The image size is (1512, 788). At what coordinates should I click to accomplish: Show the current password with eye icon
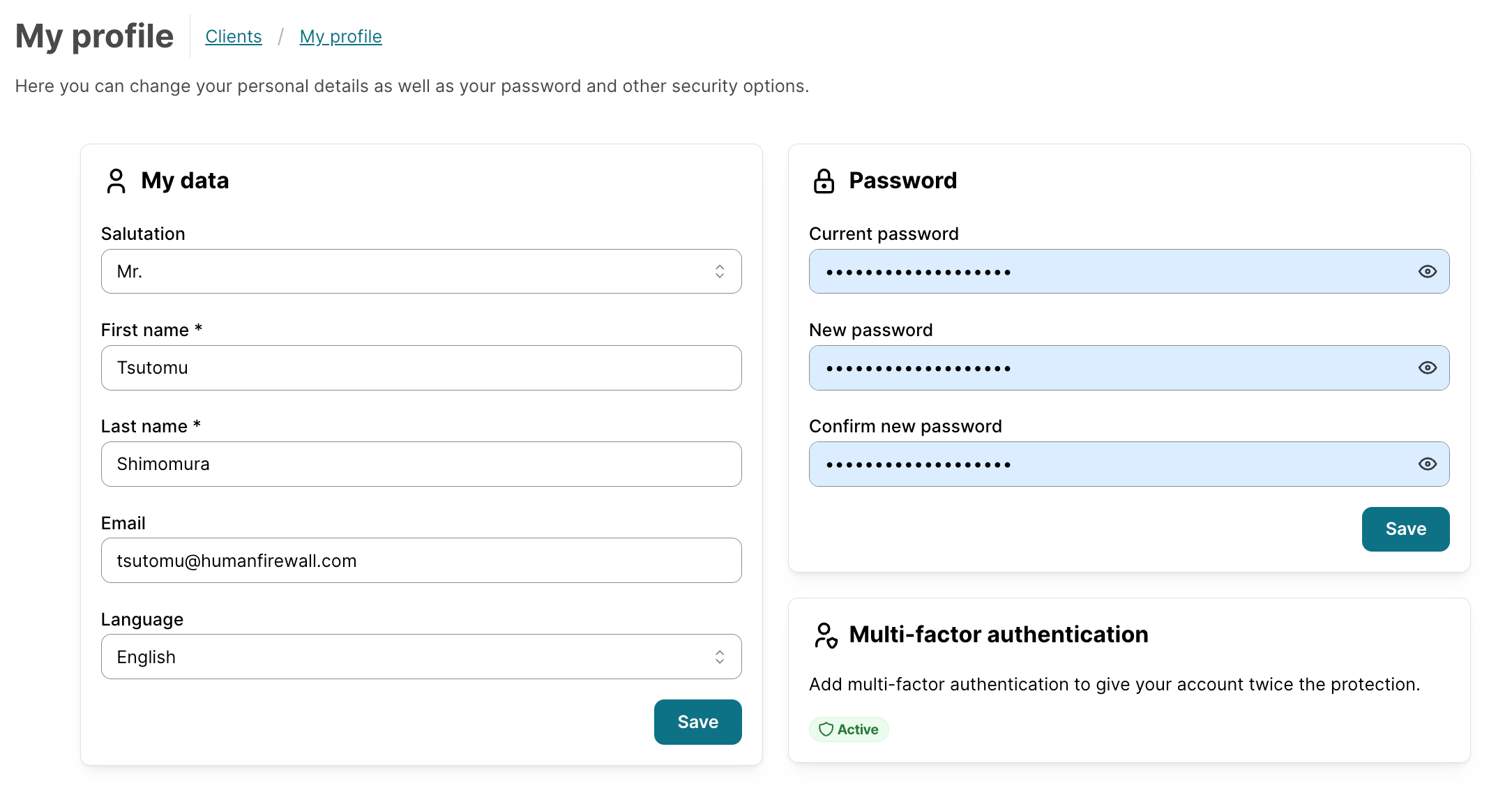pyautogui.click(x=1427, y=272)
